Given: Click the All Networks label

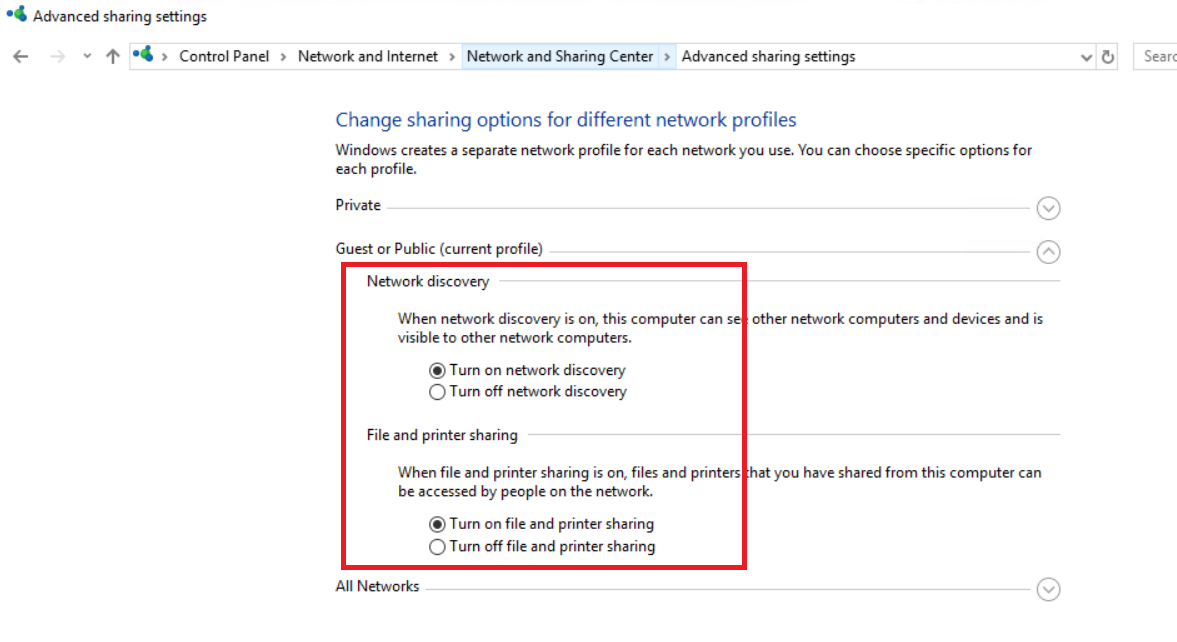Looking at the screenshot, I should (377, 586).
